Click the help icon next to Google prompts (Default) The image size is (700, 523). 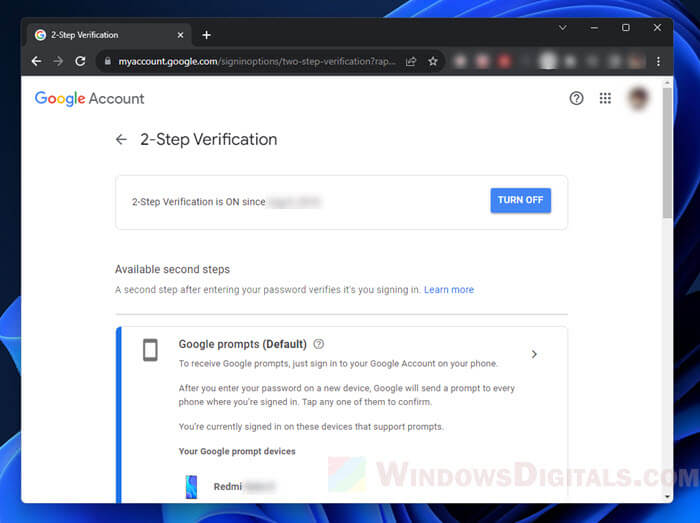coord(318,344)
